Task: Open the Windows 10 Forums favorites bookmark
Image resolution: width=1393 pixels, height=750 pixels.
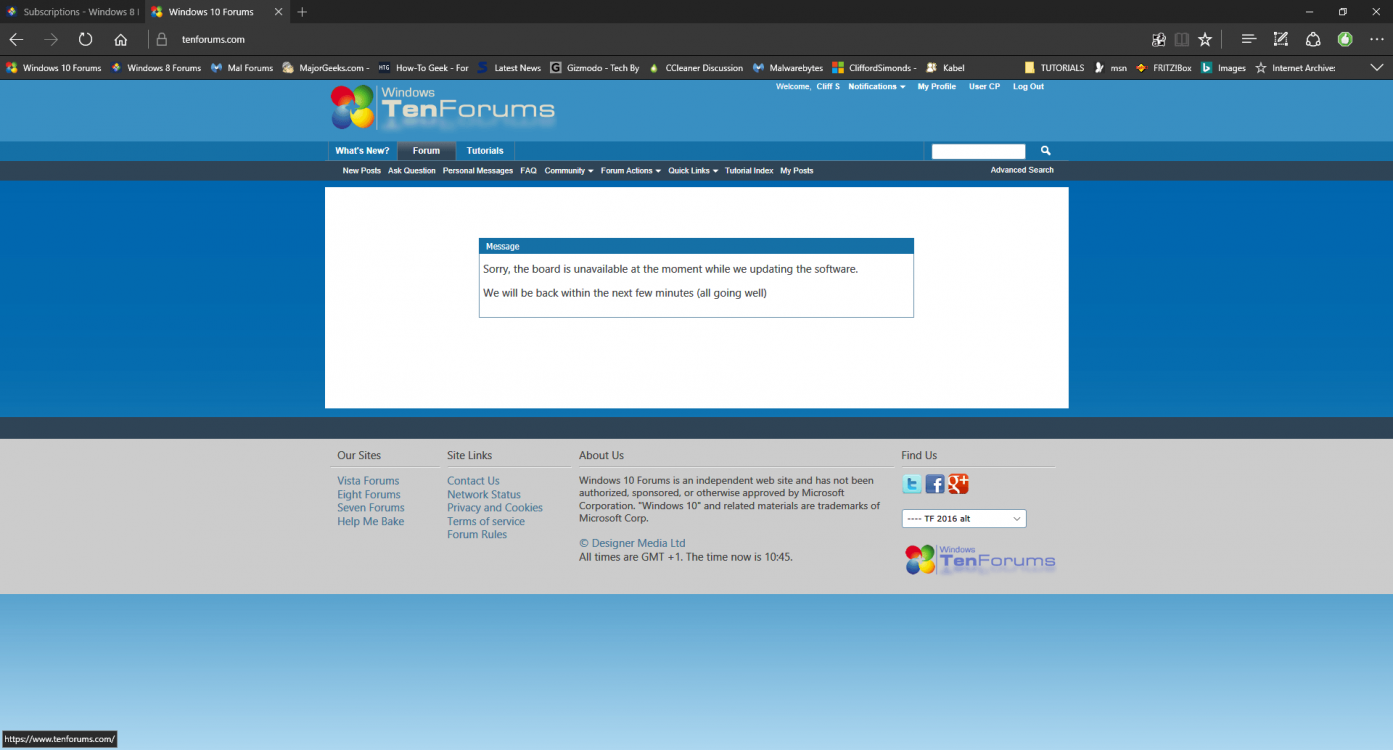Action: point(54,68)
